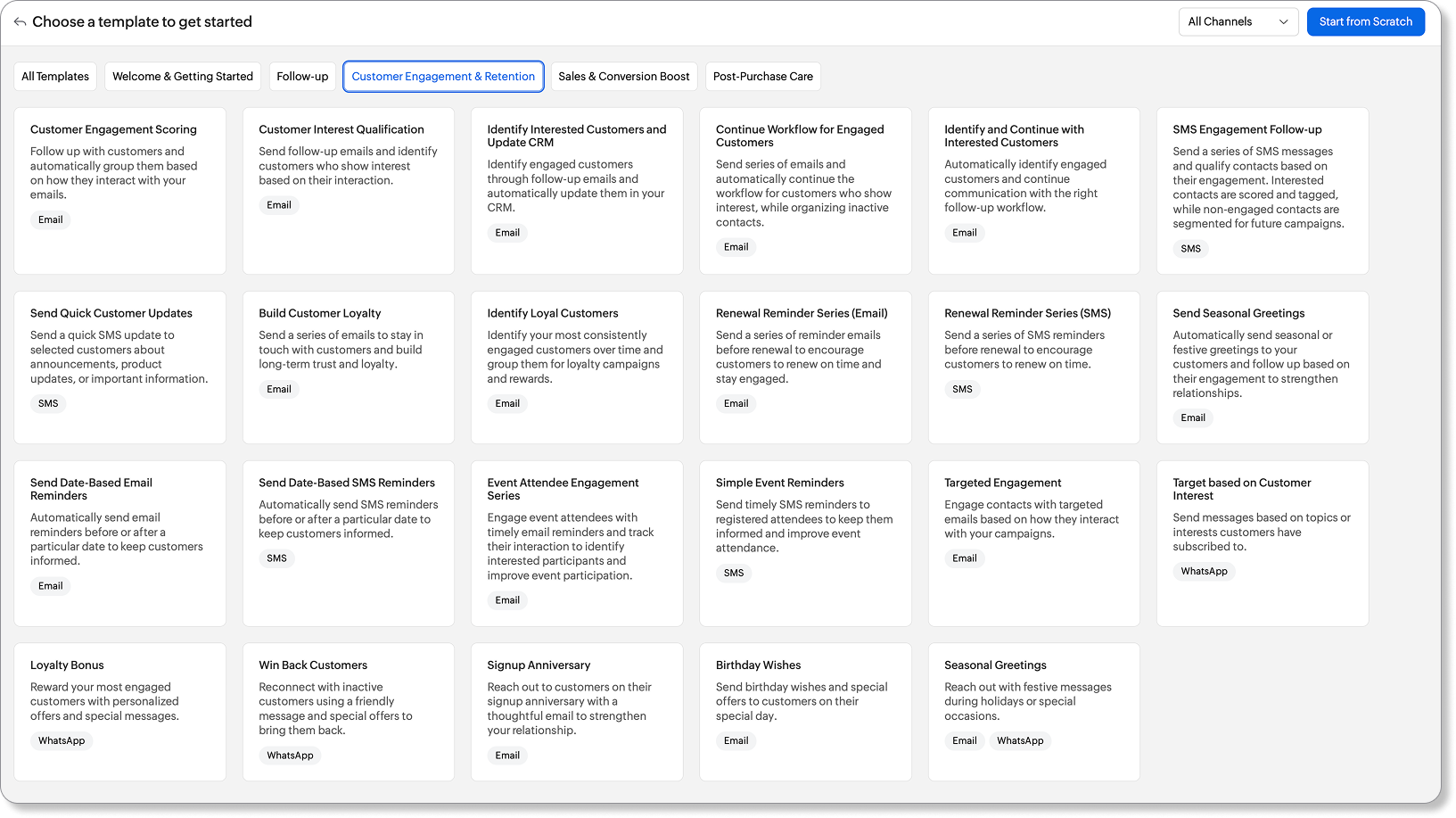
Task: Select the Seasonal Greetings template title
Action: coord(995,665)
